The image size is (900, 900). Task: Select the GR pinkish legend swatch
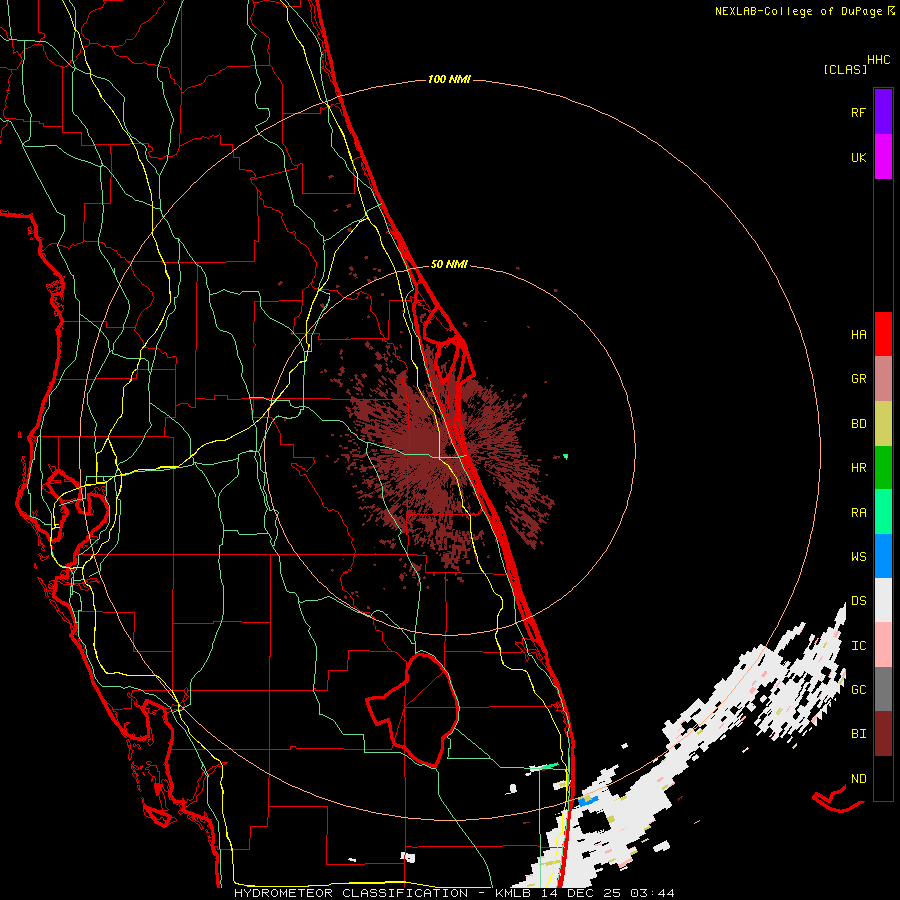[883, 379]
